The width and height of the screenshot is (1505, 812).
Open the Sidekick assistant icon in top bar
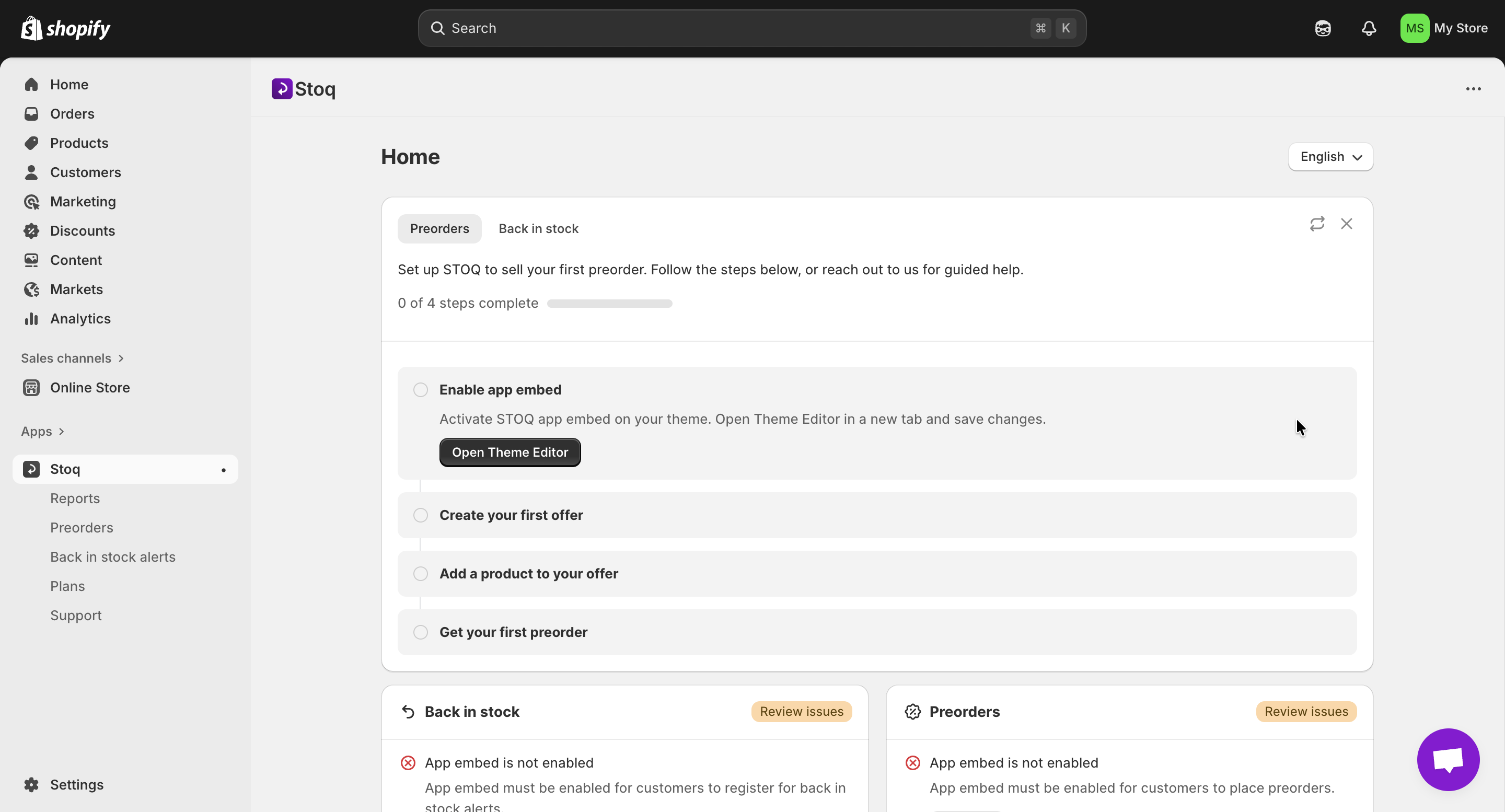pos(1323,28)
